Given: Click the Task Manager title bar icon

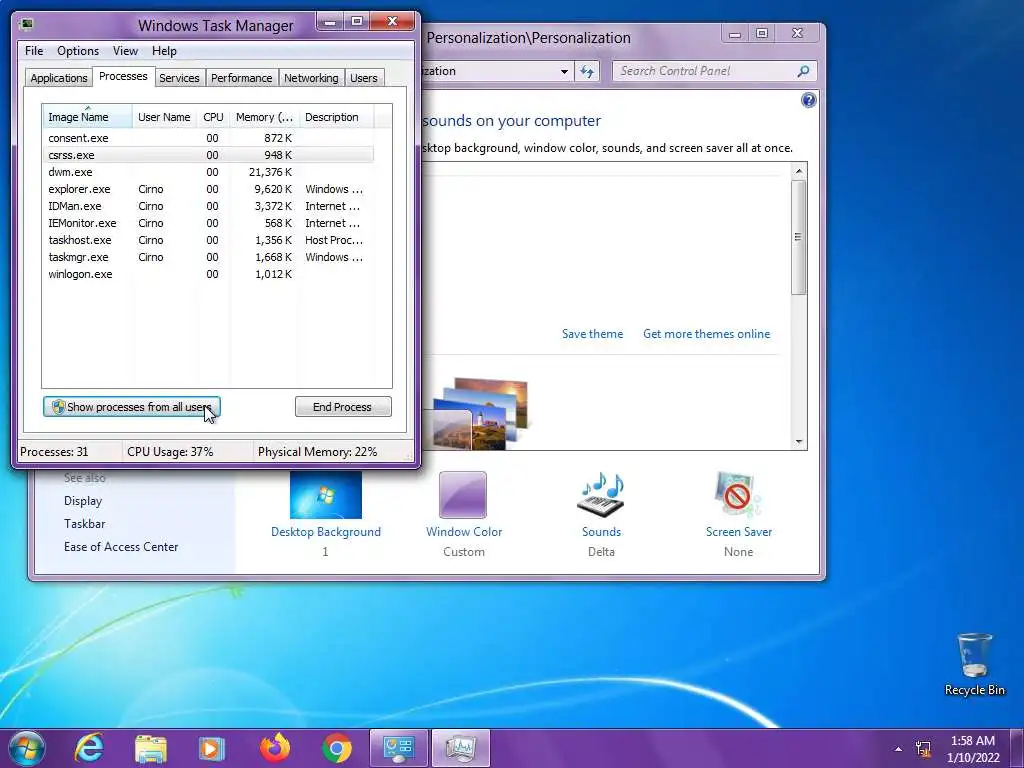Looking at the screenshot, I should click(27, 25).
